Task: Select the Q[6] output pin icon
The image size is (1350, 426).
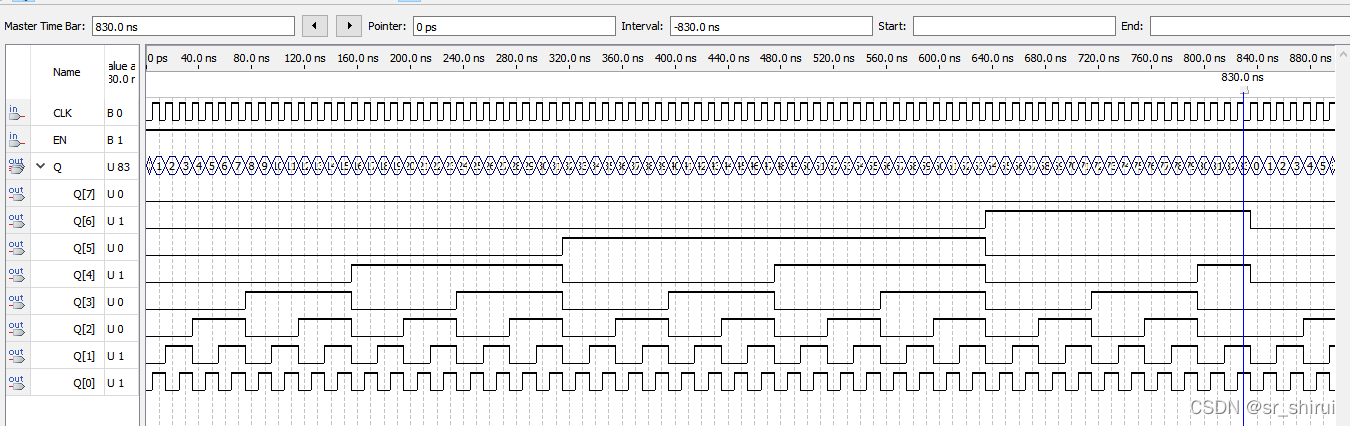Action: (x=16, y=220)
